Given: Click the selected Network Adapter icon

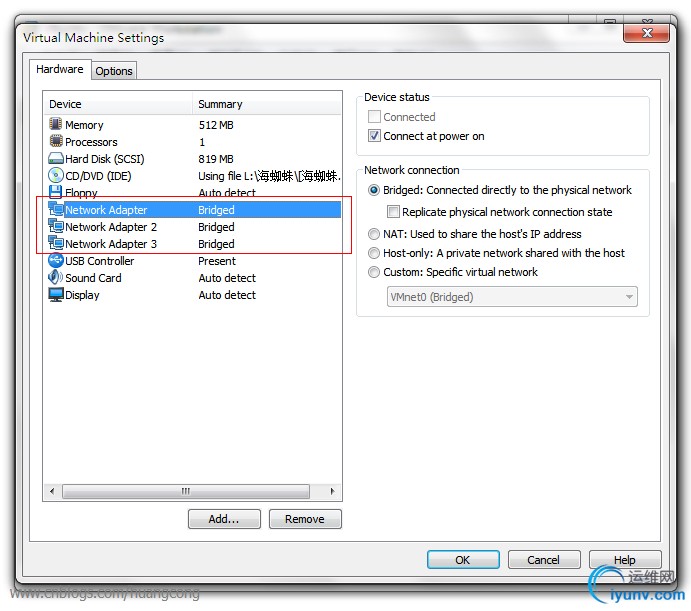Looking at the screenshot, I should [56, 209].
